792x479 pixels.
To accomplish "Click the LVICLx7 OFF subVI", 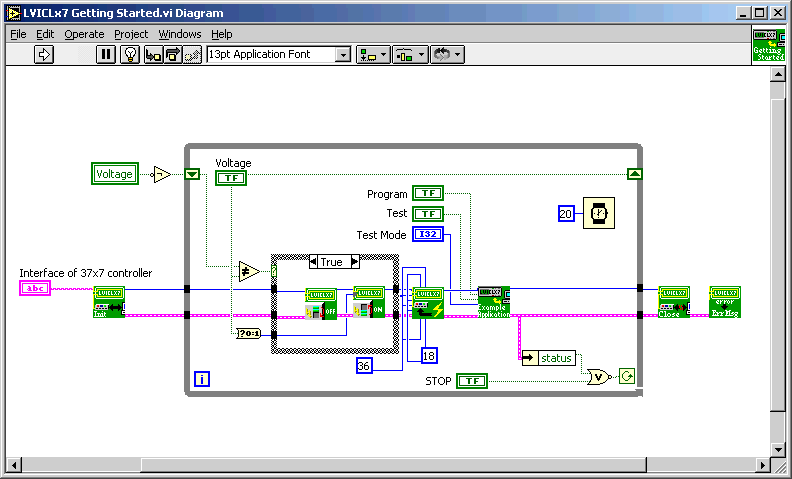I will click(321, 303).
